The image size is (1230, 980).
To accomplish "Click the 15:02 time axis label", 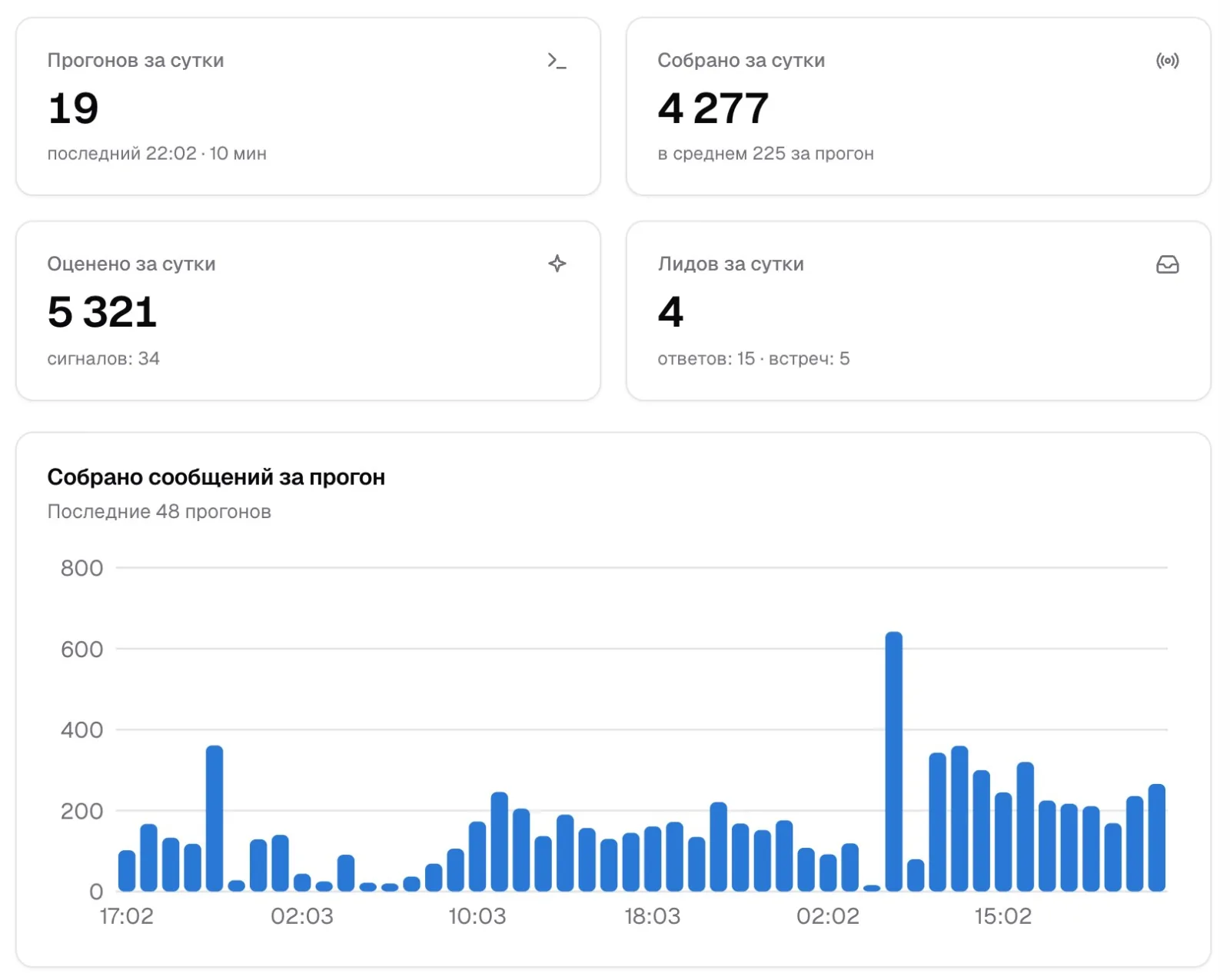I will 1002,916.
